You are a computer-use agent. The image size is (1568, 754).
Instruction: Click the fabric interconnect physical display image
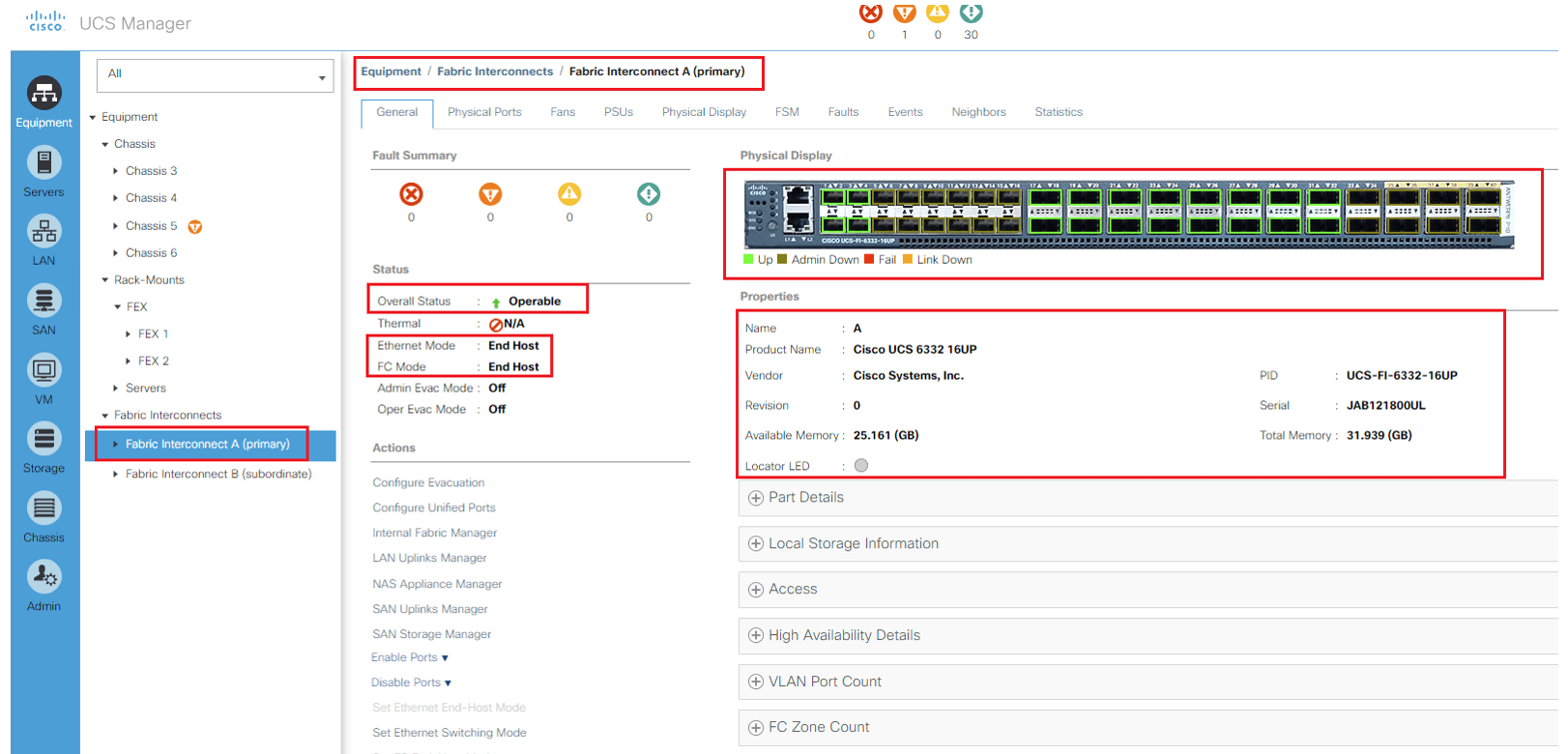click(1129, 216)
